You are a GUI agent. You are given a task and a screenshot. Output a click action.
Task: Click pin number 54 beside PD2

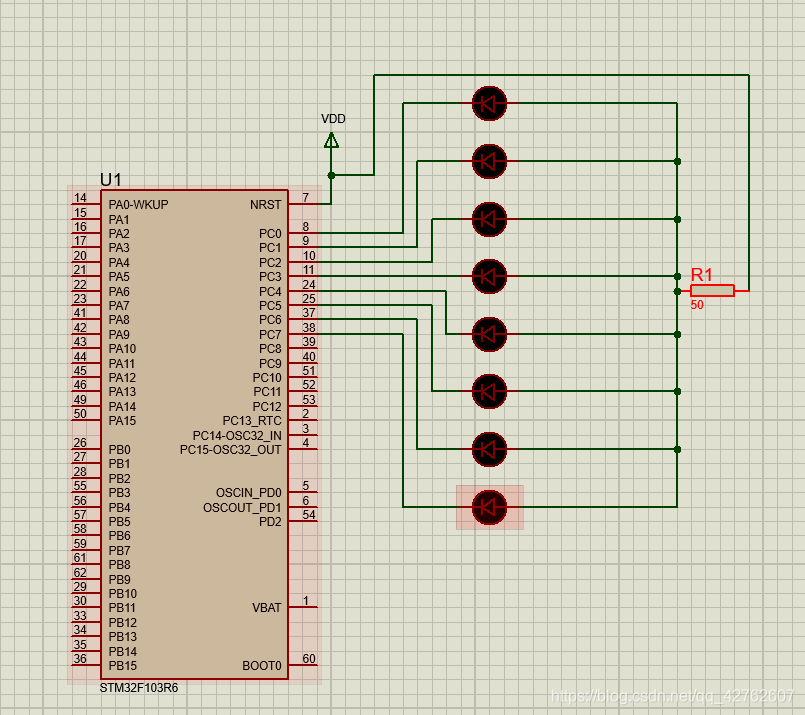coord(309,514)
